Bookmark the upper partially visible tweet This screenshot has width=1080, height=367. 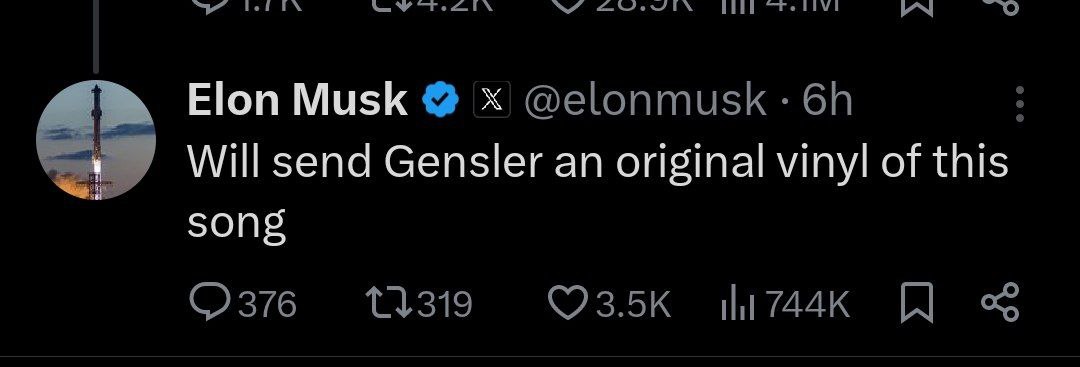click(x=917, y=6)
